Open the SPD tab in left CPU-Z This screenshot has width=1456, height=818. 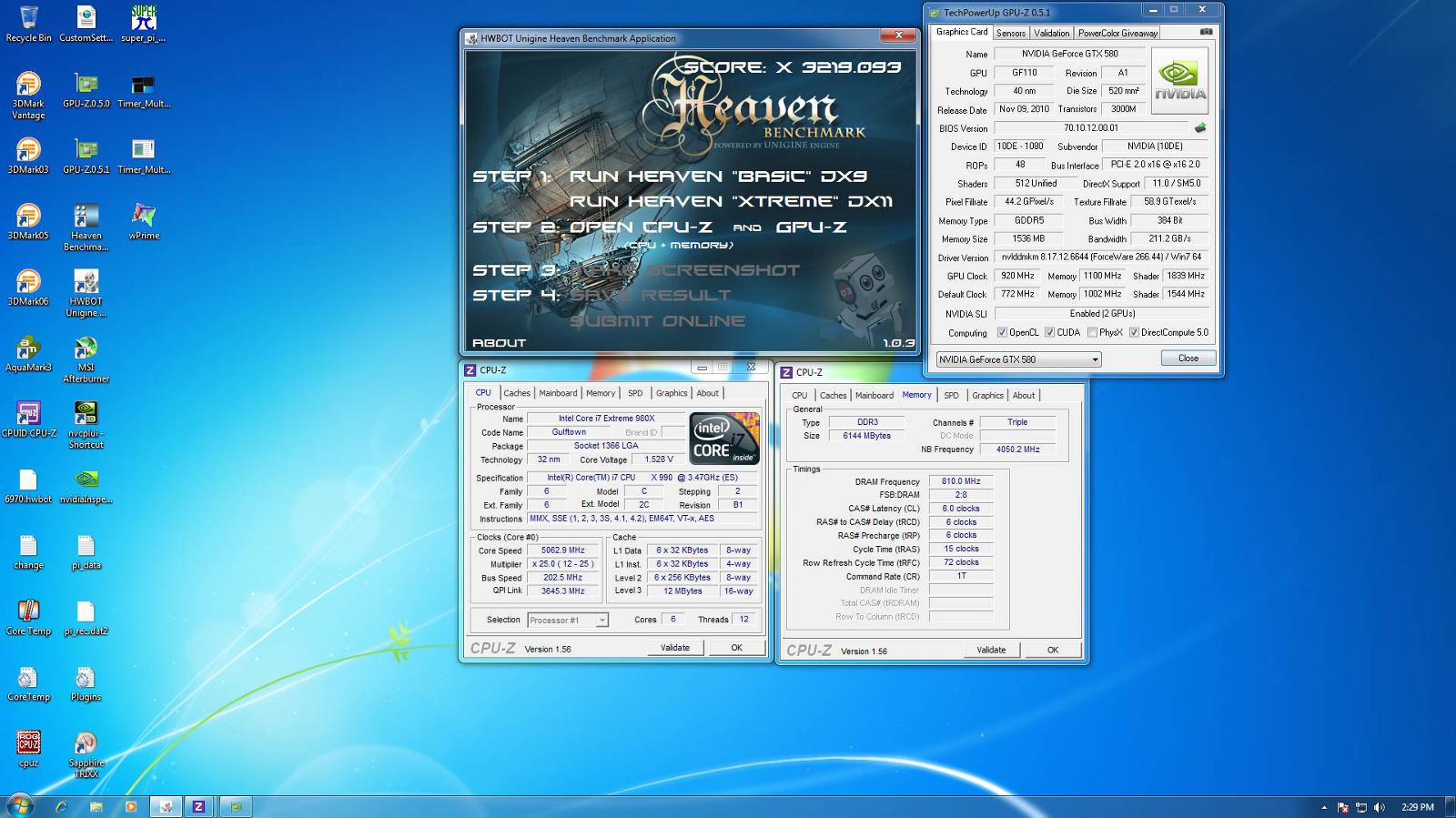coord(635,393)
